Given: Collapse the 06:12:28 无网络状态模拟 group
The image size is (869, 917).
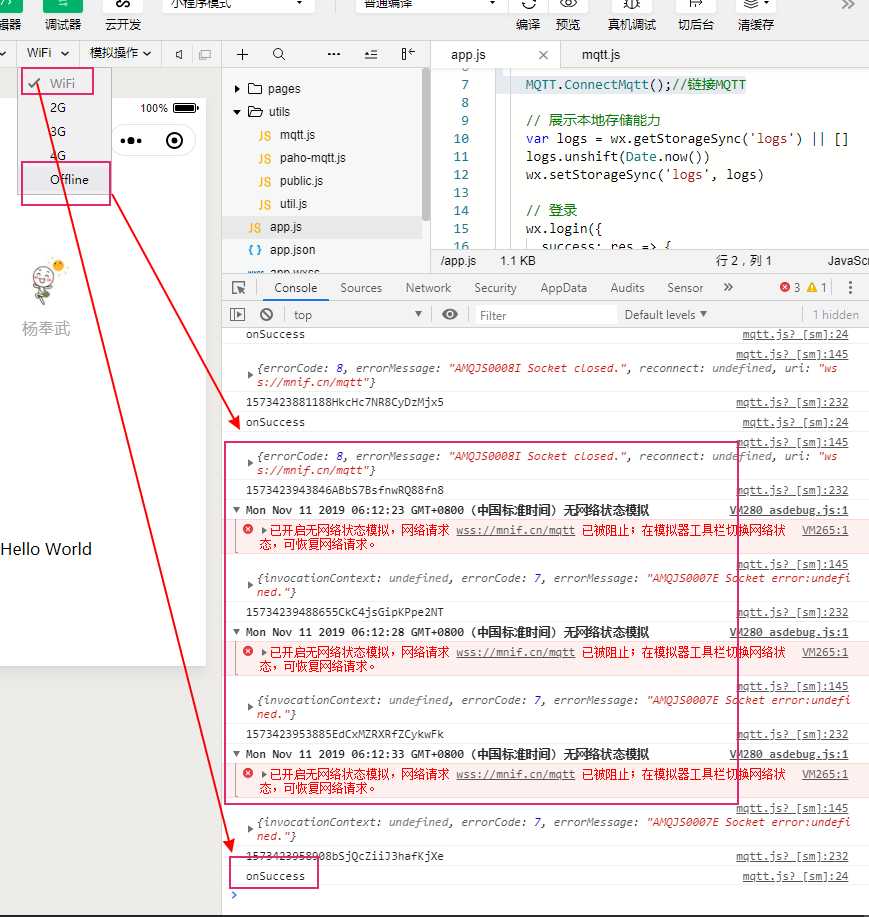Looking at the screenshot, I should (236, 632).
